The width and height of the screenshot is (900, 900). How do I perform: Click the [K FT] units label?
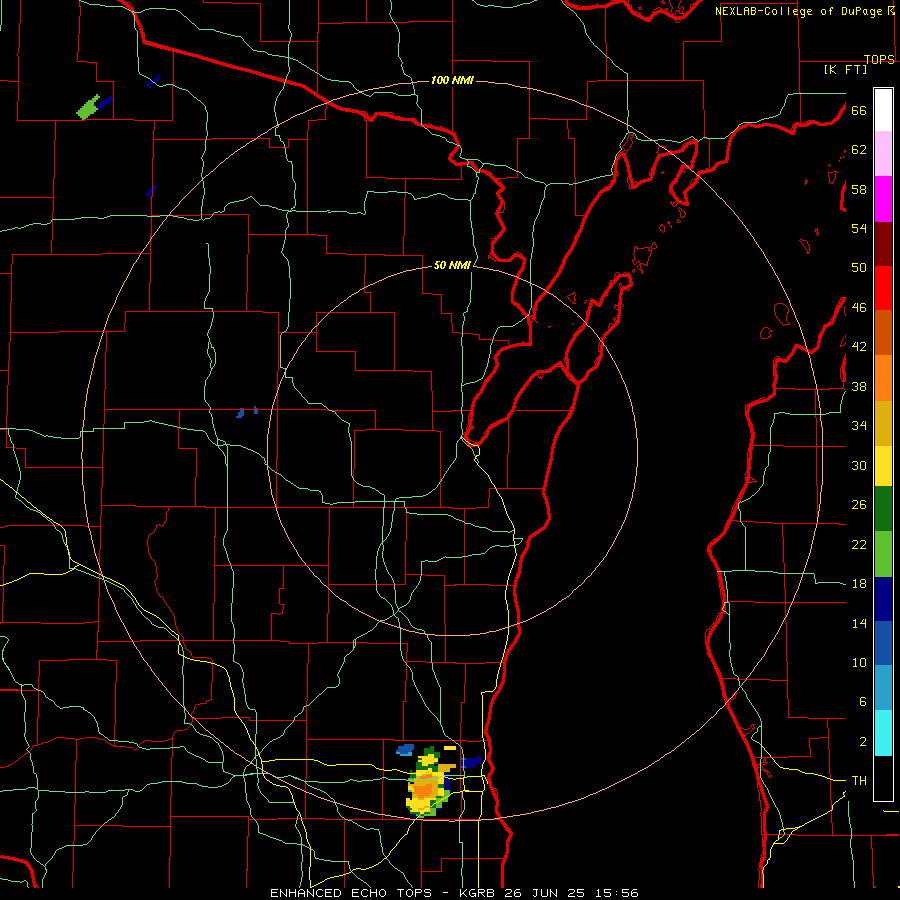(x=845, y=69)
